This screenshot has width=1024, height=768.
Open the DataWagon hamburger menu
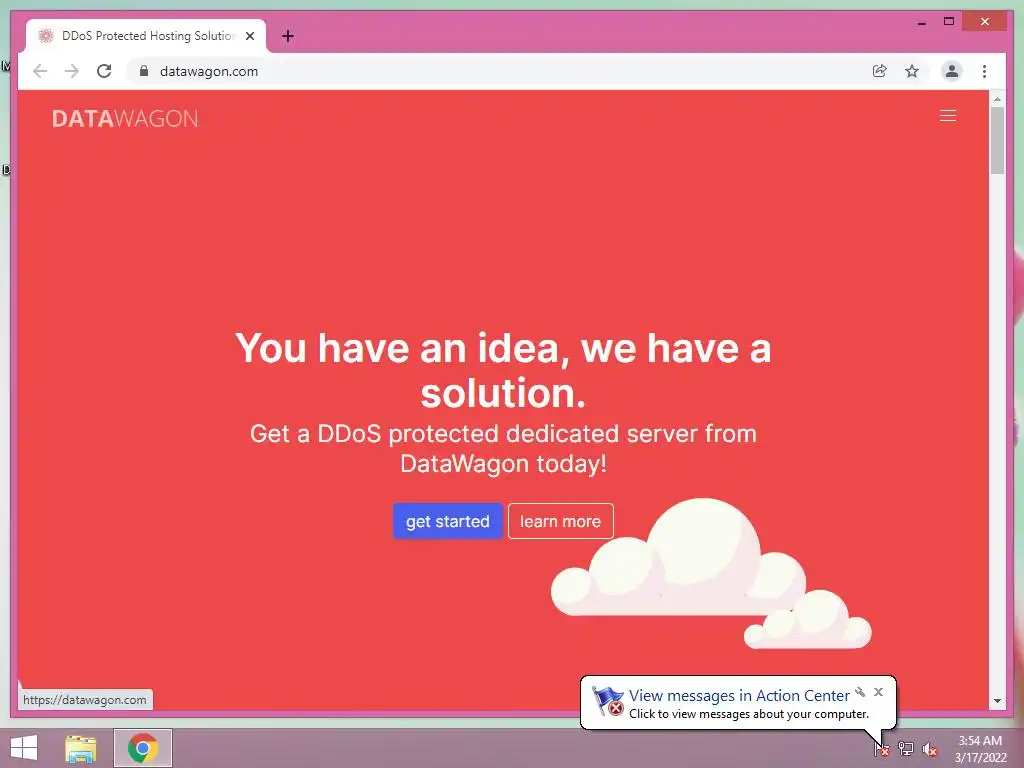[x=948, y=116]
